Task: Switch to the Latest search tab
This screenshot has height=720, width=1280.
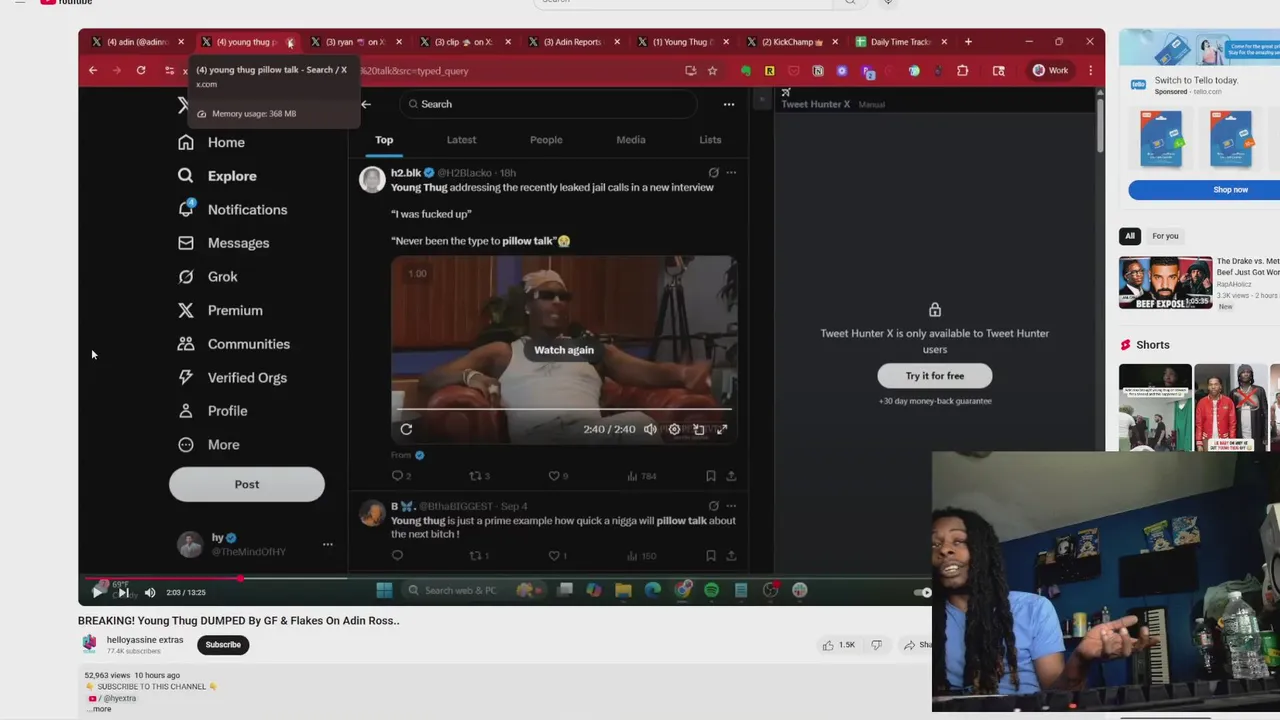Action: (x=461, y=140)
